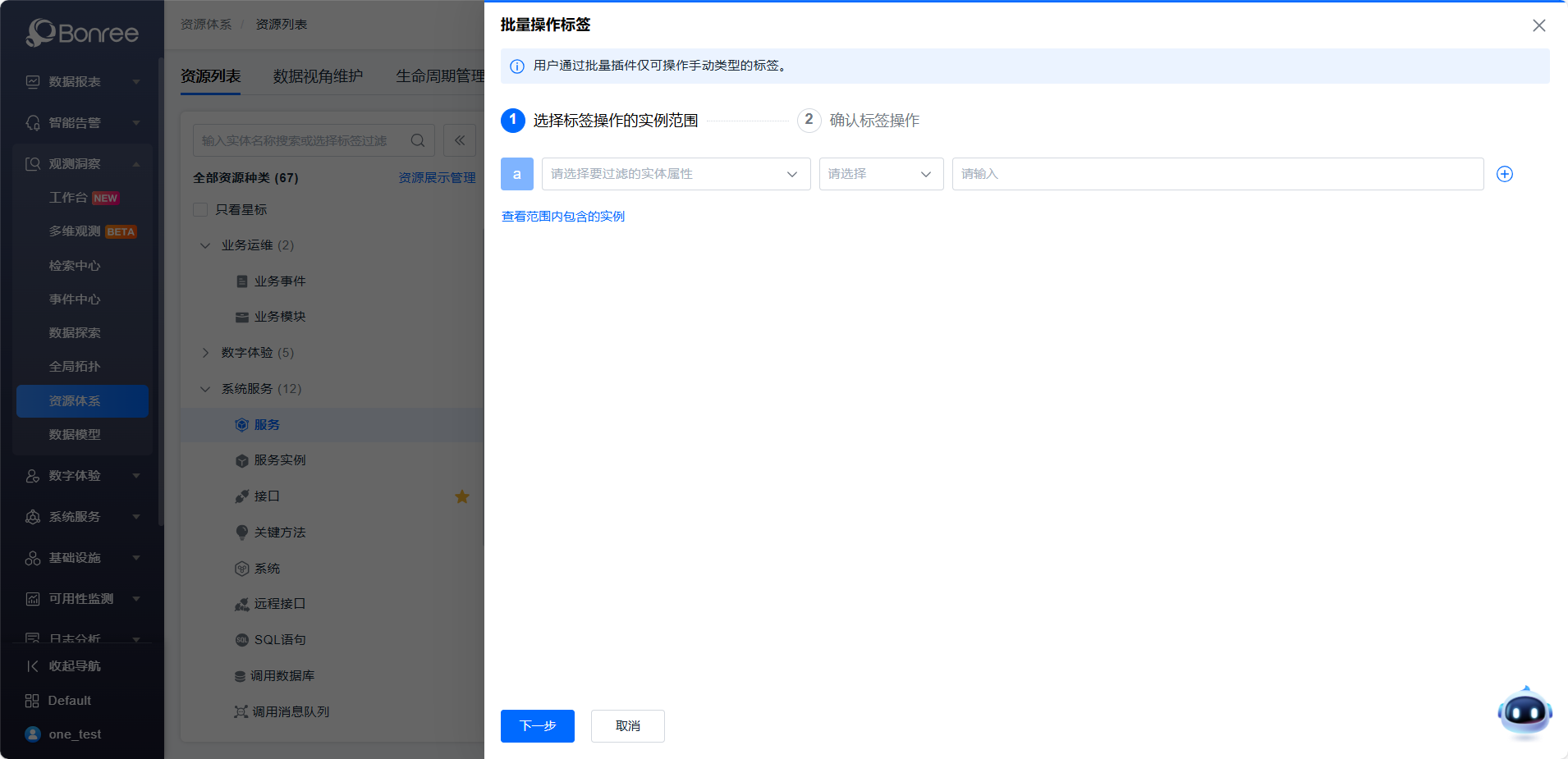This screenshot has height=759, width=1568.
Task: Click the 收起导航 collapse navigation icon
Action: click(x=33, y=666)
